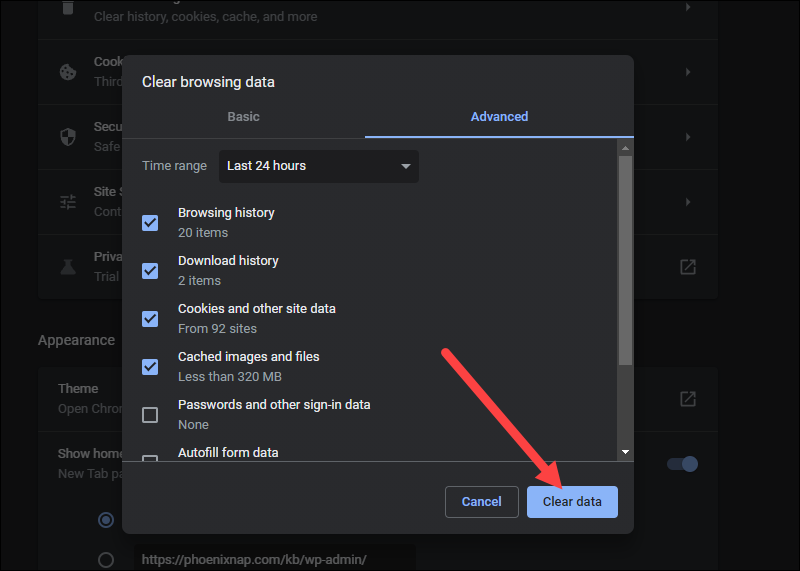Image resolution: width=800 pixels, height=571 pixels.
Task: Click the Autofill form data label
Action: [228, 453]
